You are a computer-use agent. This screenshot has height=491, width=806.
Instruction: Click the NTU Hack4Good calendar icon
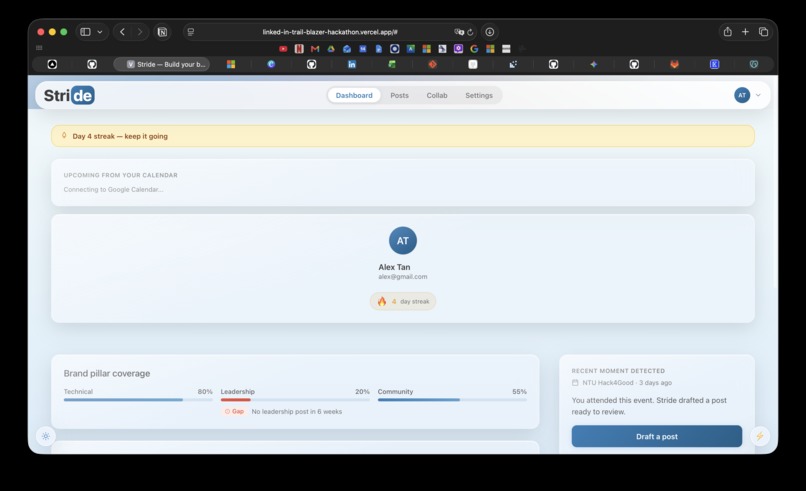pos(575,383)
